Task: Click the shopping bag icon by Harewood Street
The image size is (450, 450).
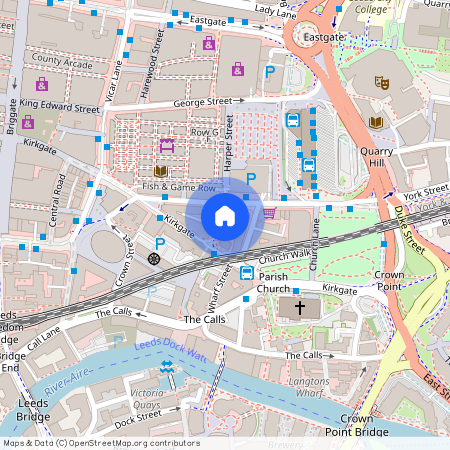Action: pyautogui.click(x=209, y=43)
